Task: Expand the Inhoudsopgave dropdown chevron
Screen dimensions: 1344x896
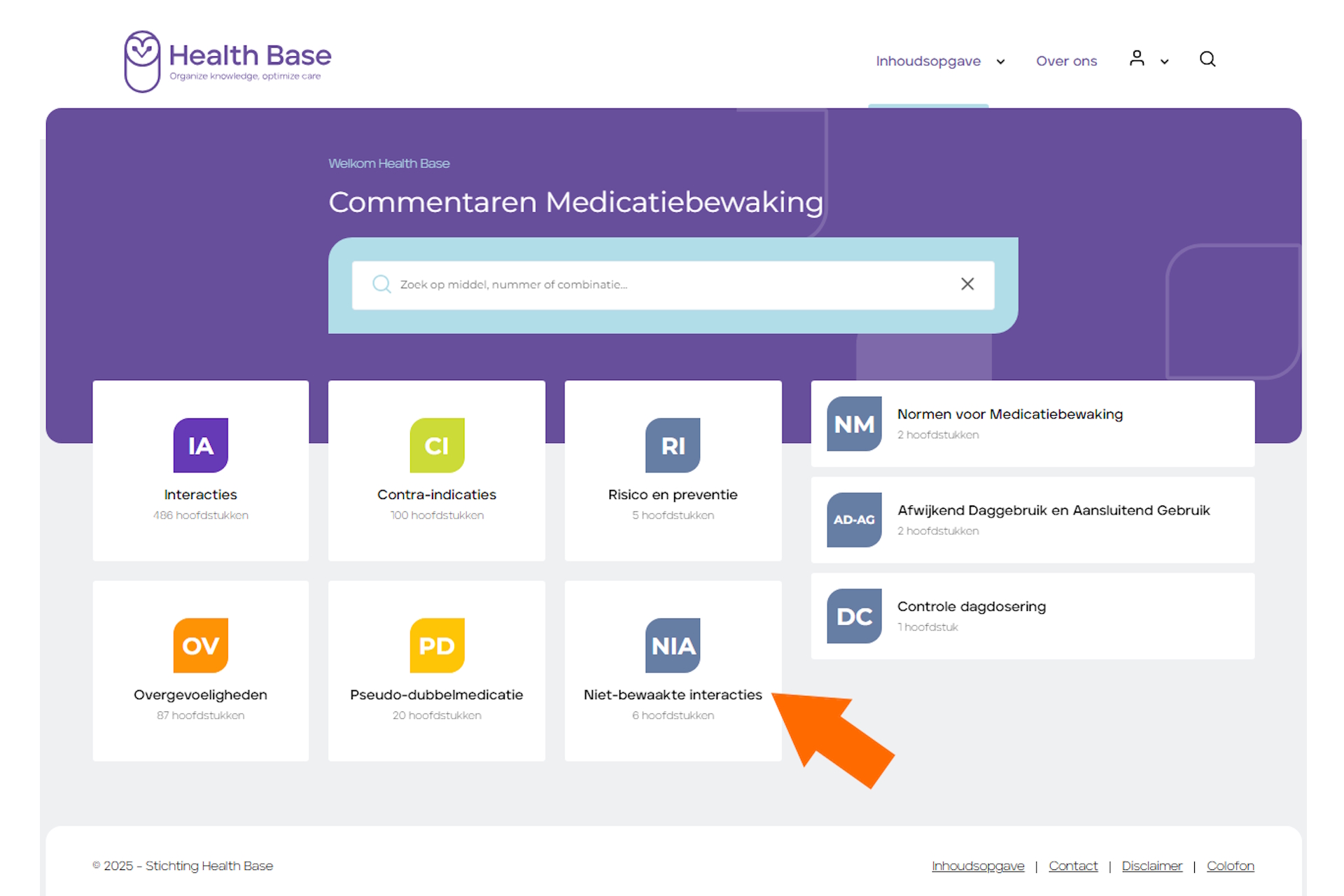Action: (1001, 62)
